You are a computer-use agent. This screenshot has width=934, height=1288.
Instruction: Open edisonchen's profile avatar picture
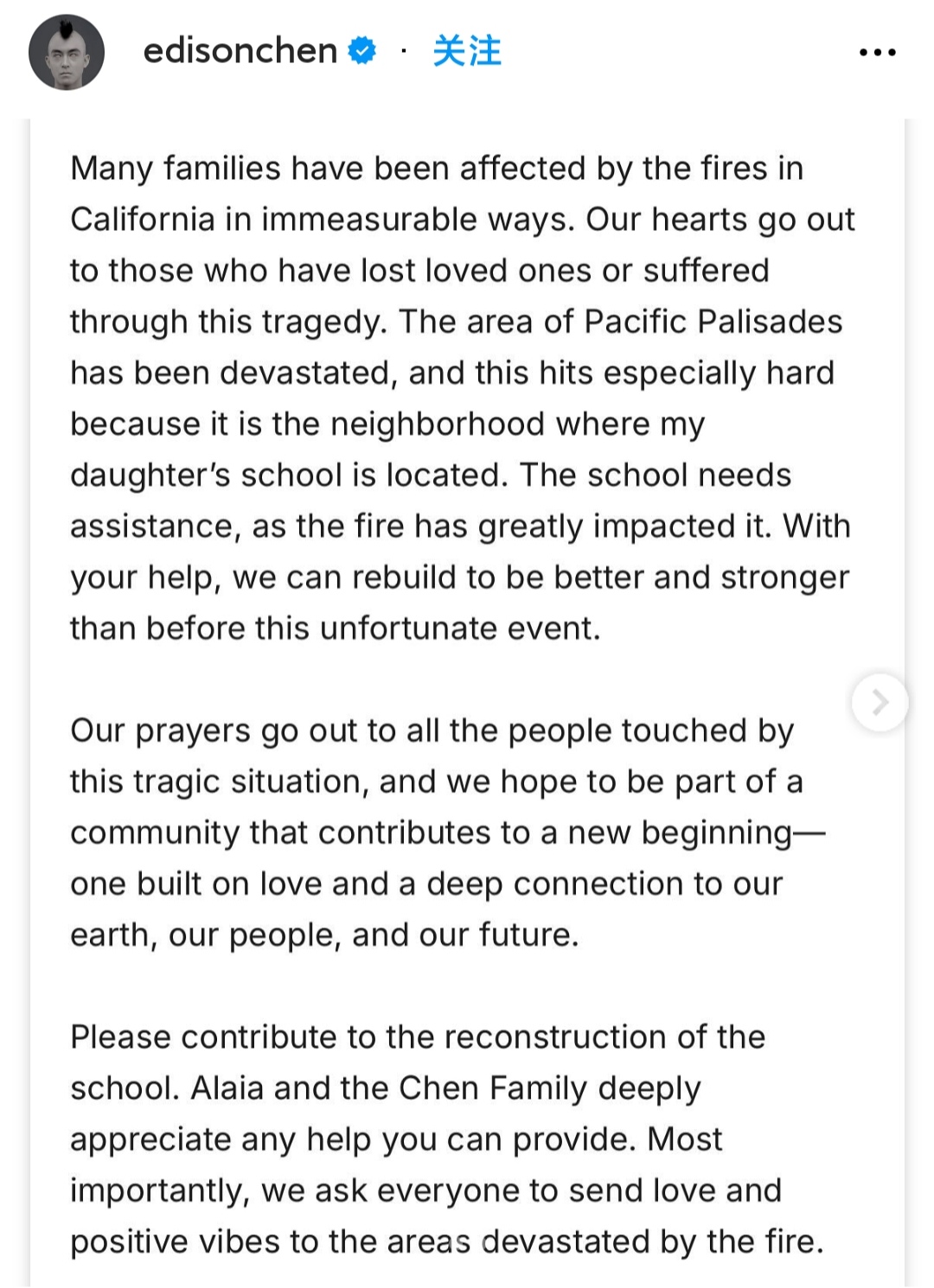click(67, 52)
